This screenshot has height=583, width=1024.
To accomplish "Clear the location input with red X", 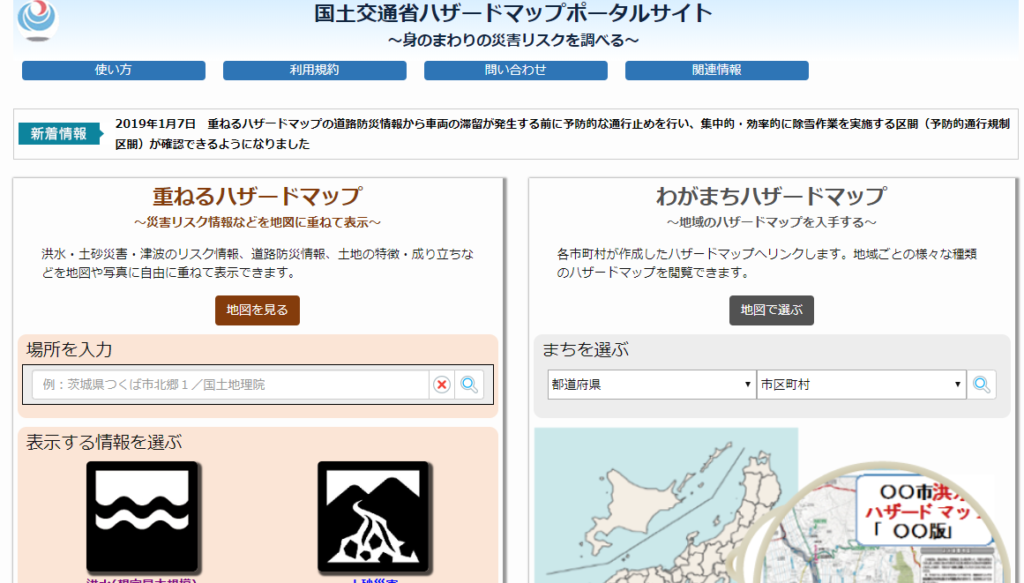I will 442,385.
